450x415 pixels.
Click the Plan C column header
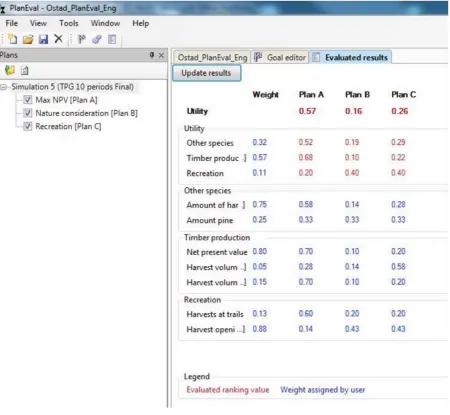point(404,95)
